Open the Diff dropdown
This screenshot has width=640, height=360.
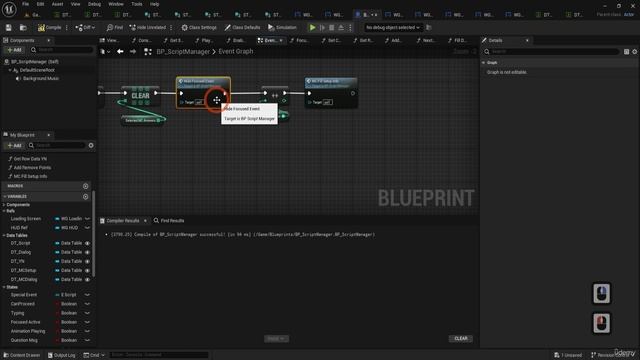tap(85, 27)
